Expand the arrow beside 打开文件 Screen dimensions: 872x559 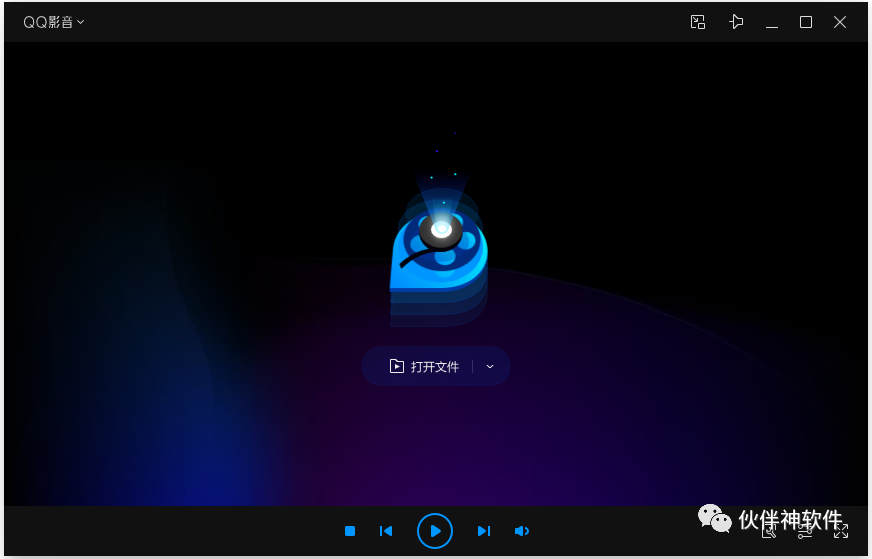tap(490, 367)
